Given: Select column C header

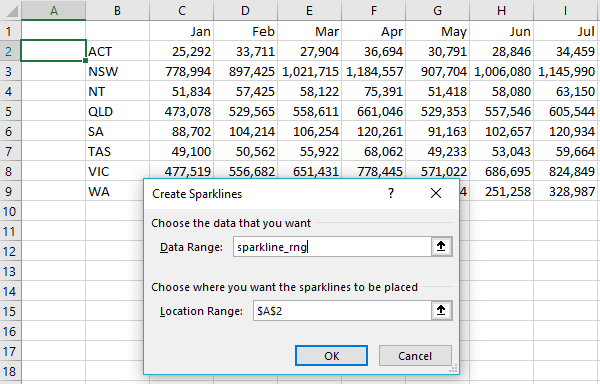Looking at the screenshot, I should (182, 10).
